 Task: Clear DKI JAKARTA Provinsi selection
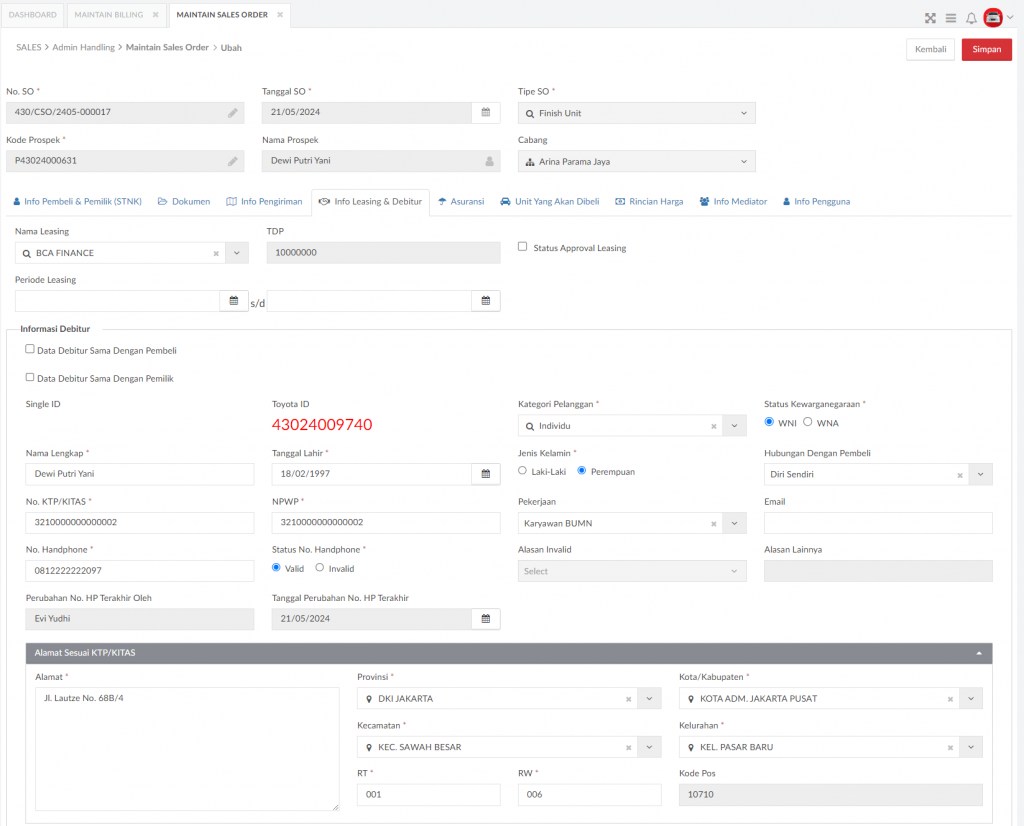(x=629, y=699)
